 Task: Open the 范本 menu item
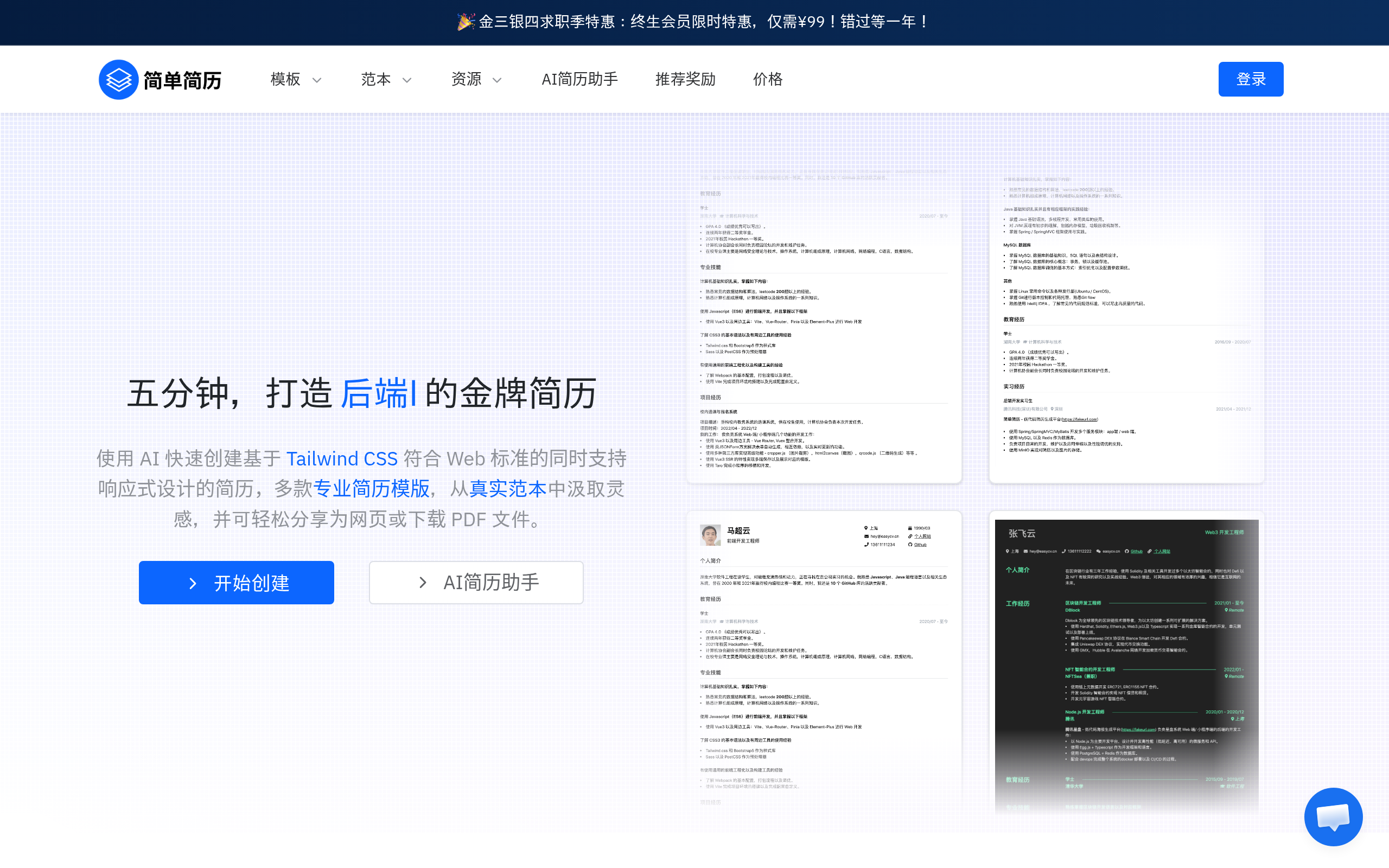(375, 79)
